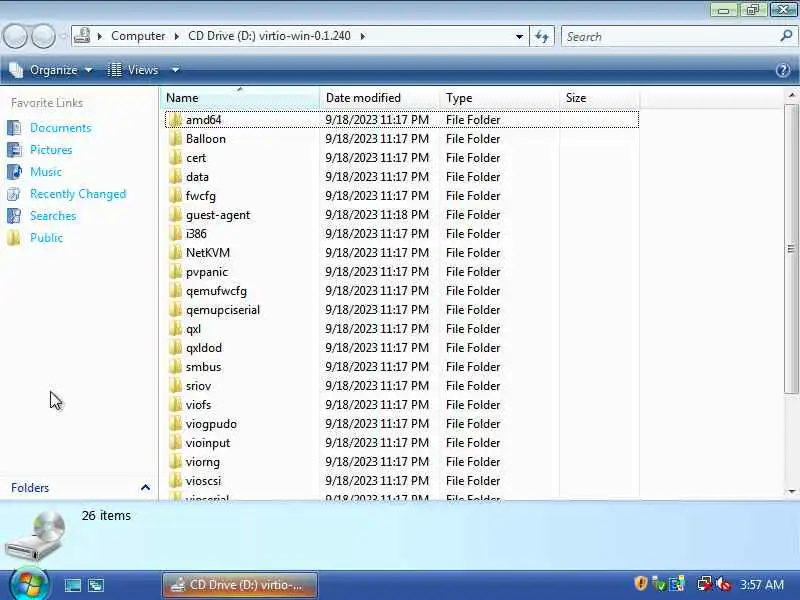Select the viofs folder icon

(x=175, y=405)
